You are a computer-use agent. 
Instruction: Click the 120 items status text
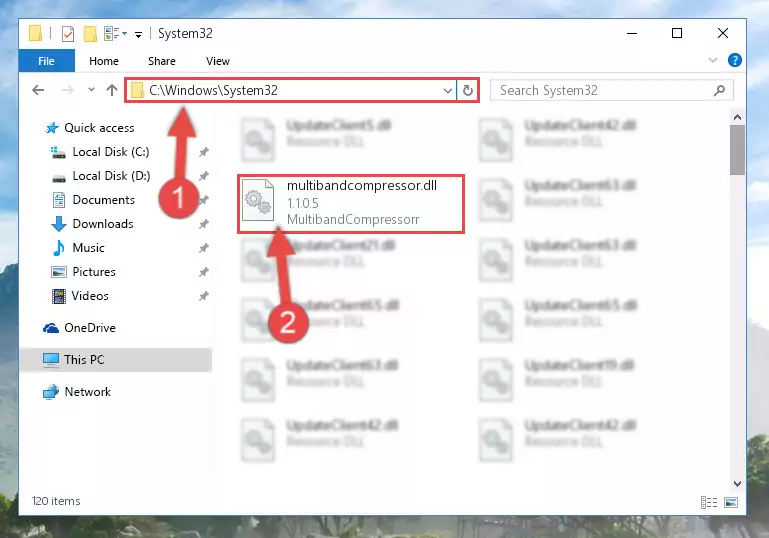(56, 501)
